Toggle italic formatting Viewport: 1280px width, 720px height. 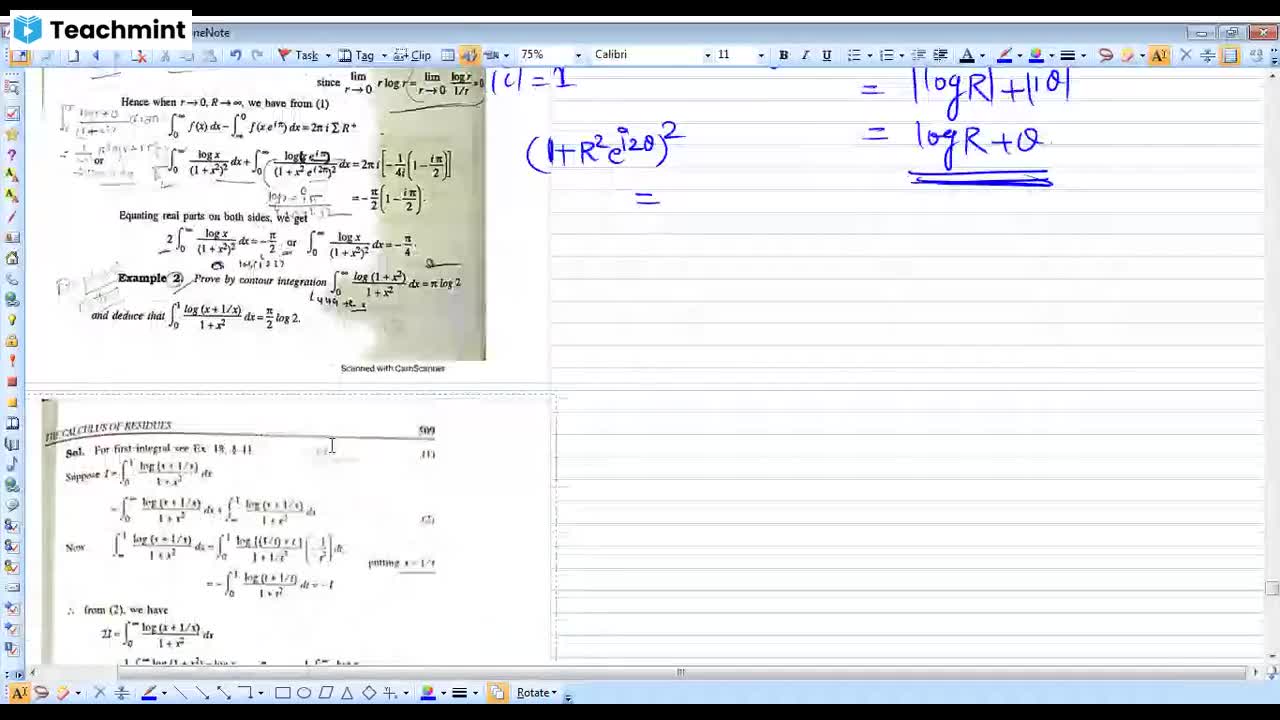pos(806,55)
